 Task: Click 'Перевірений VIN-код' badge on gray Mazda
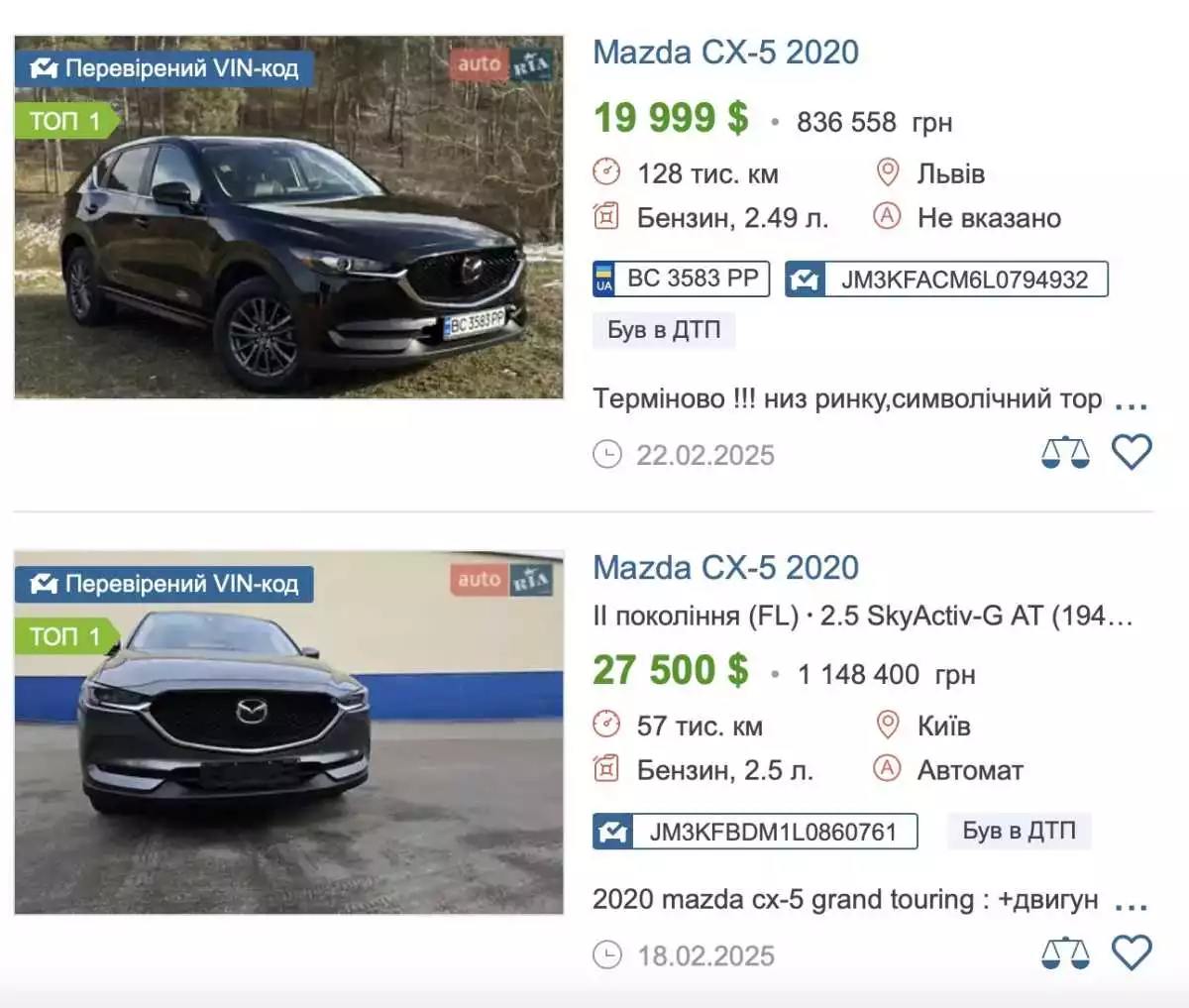click(164, 584)
